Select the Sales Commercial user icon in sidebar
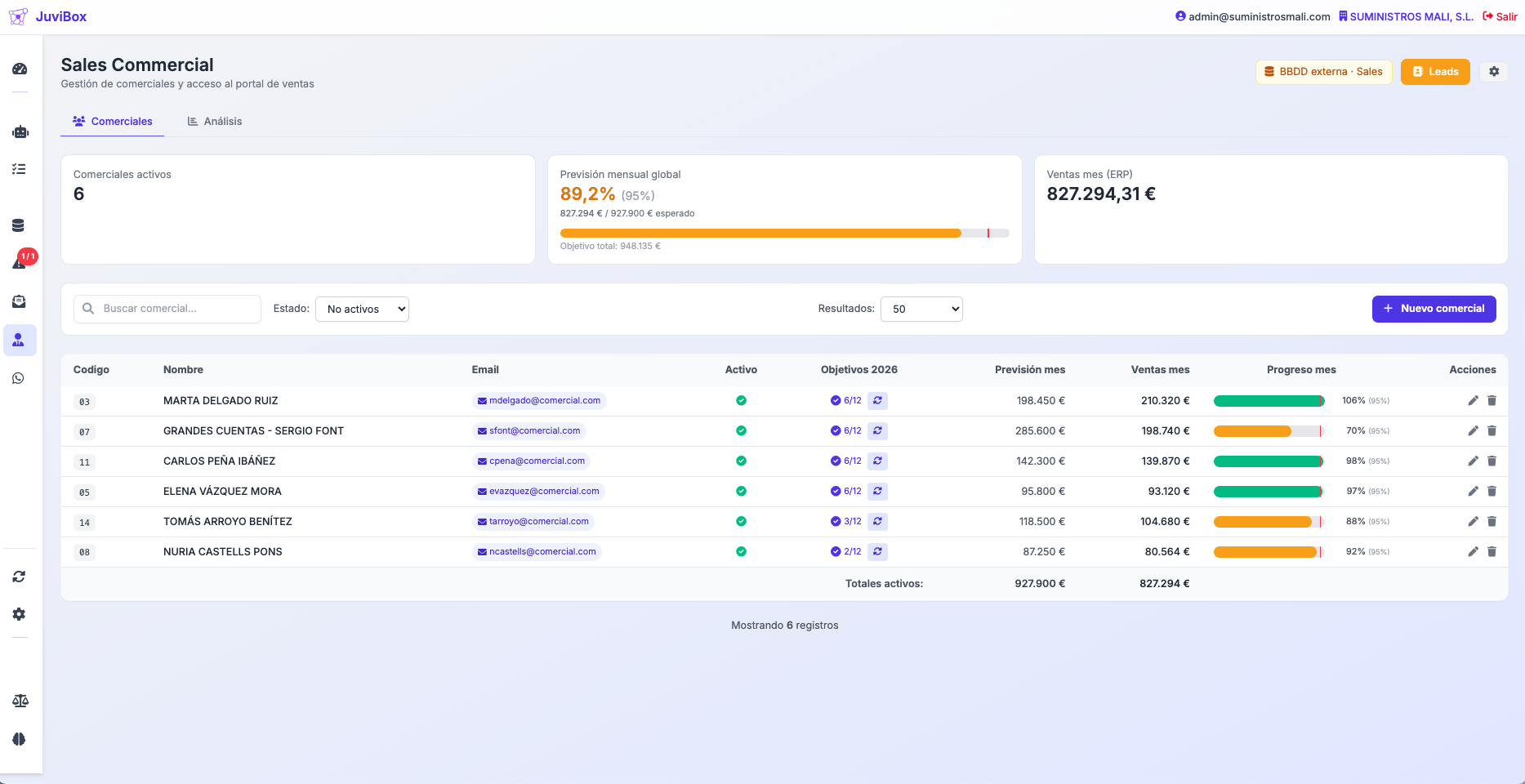Viewport: 1525px width, 784px height. click(19, 340)
